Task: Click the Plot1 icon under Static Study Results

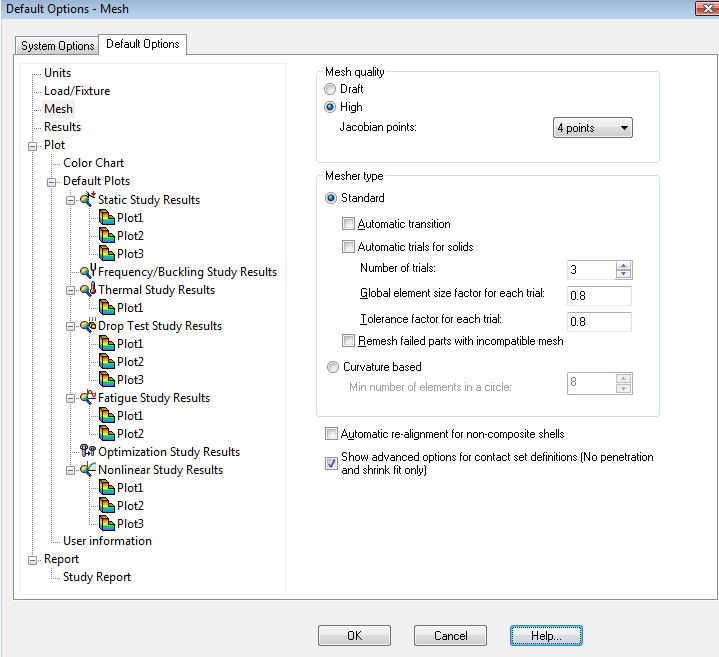Action: (107, 217)
